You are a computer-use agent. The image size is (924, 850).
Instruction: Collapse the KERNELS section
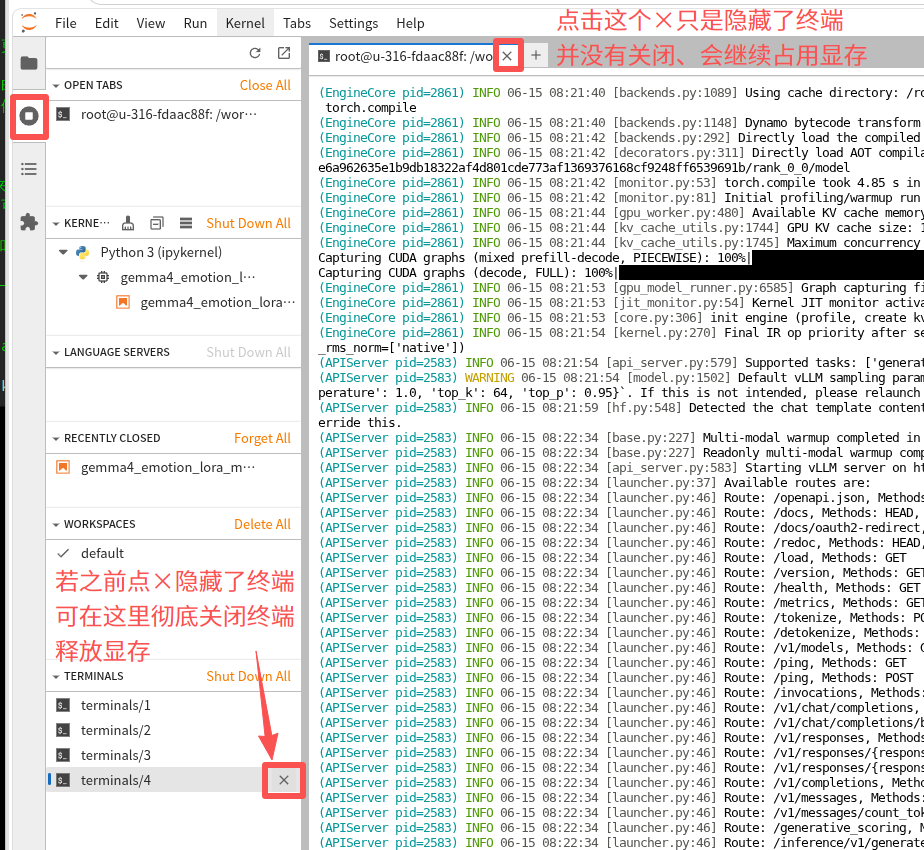pyautogui.click(x=56, y=223)
